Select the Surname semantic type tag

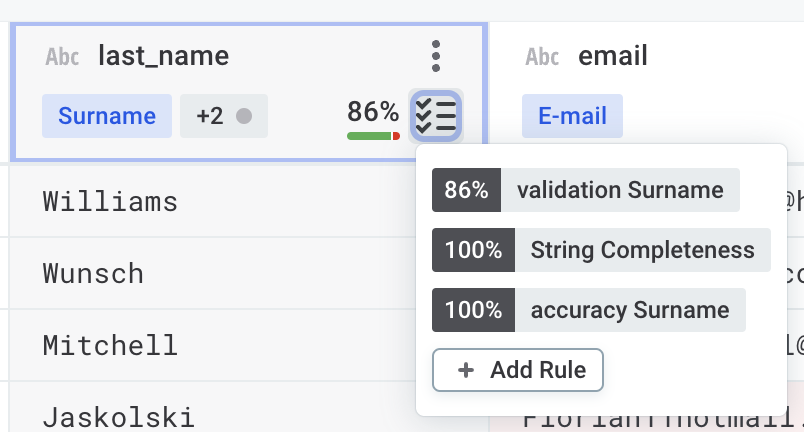(107, 116)
